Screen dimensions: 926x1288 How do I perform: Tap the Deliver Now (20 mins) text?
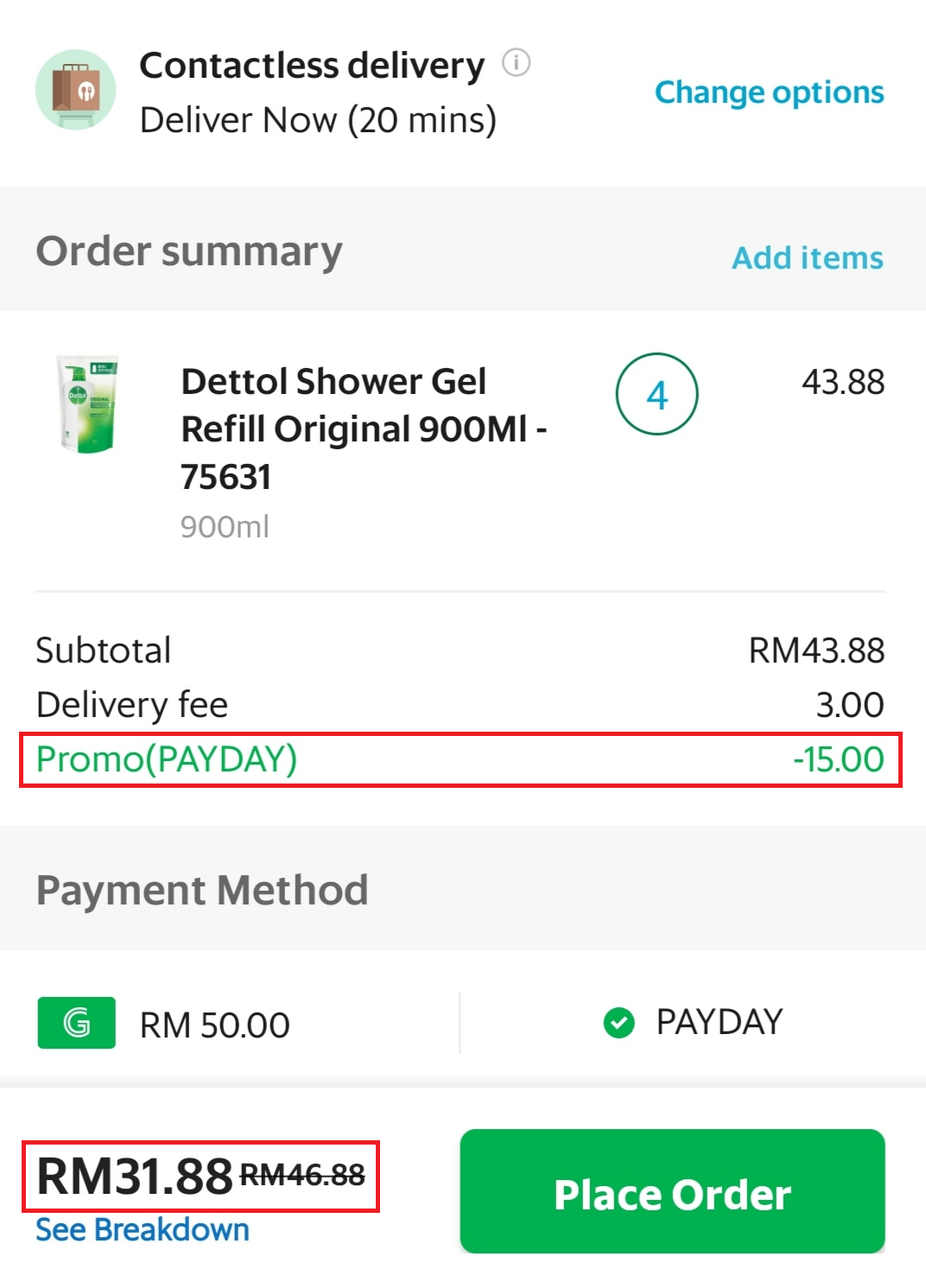tap(318, 120)
